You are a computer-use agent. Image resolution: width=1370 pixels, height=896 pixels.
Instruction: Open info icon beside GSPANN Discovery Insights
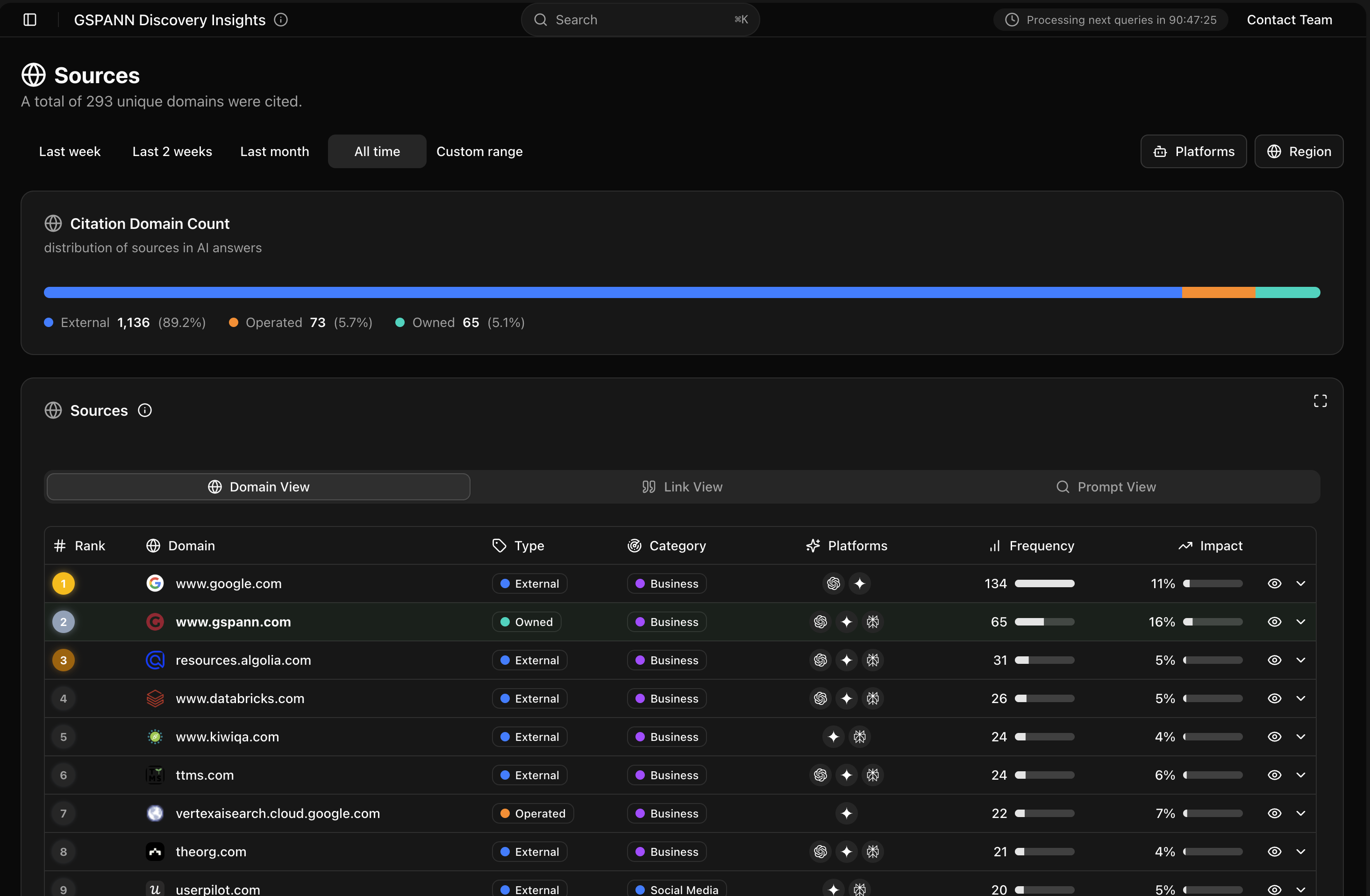281,20
